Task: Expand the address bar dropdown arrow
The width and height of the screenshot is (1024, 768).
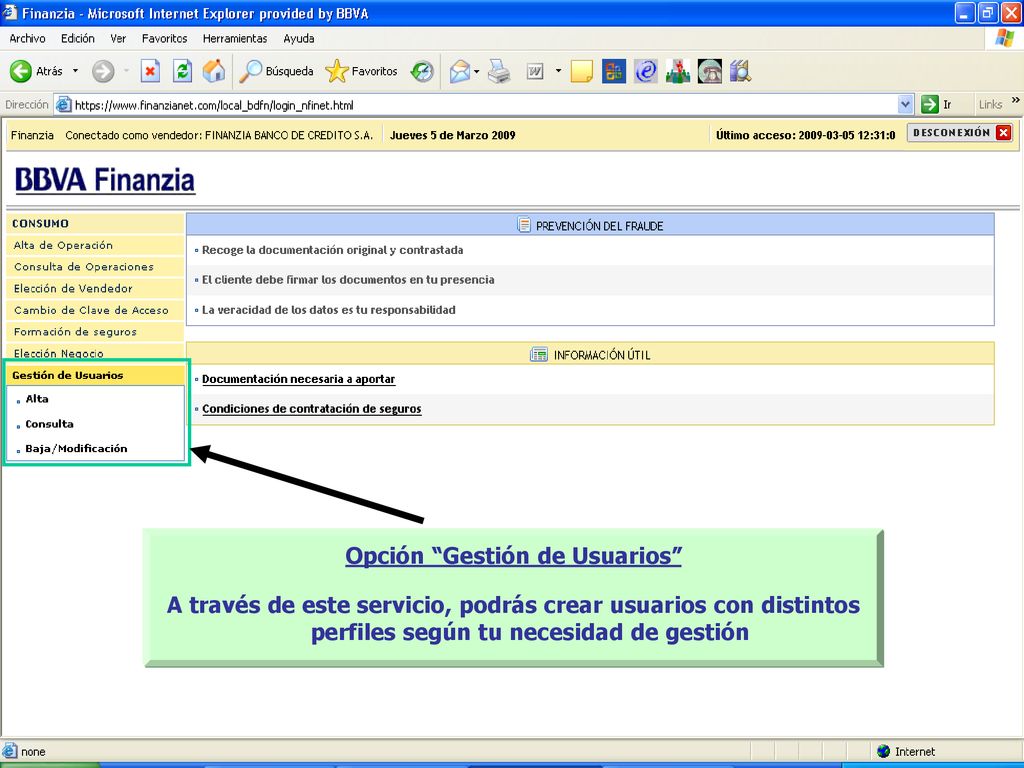Action: pyautogui.click(x=905, y=104)
